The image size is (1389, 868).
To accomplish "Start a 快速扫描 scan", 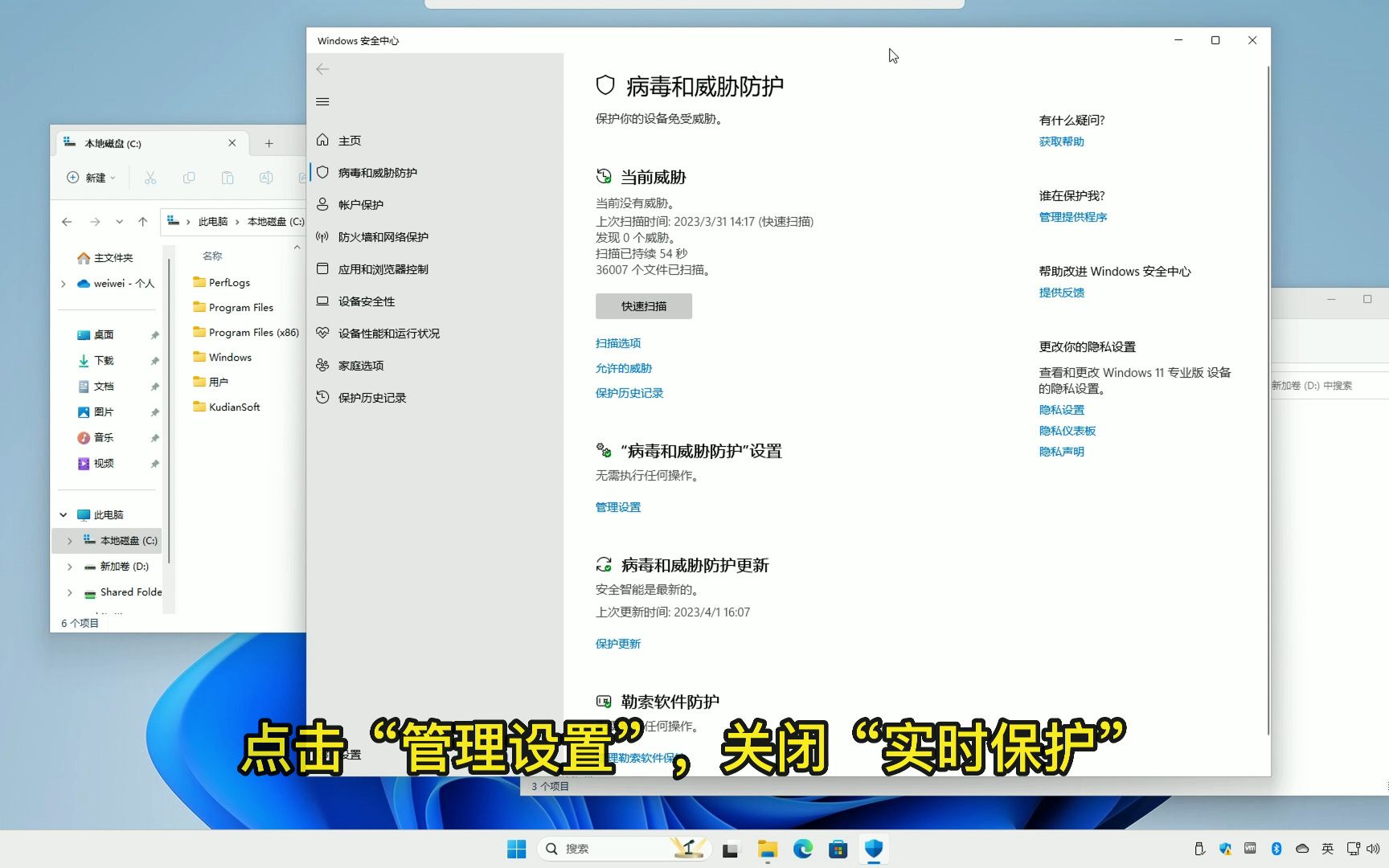I will 642,305.
